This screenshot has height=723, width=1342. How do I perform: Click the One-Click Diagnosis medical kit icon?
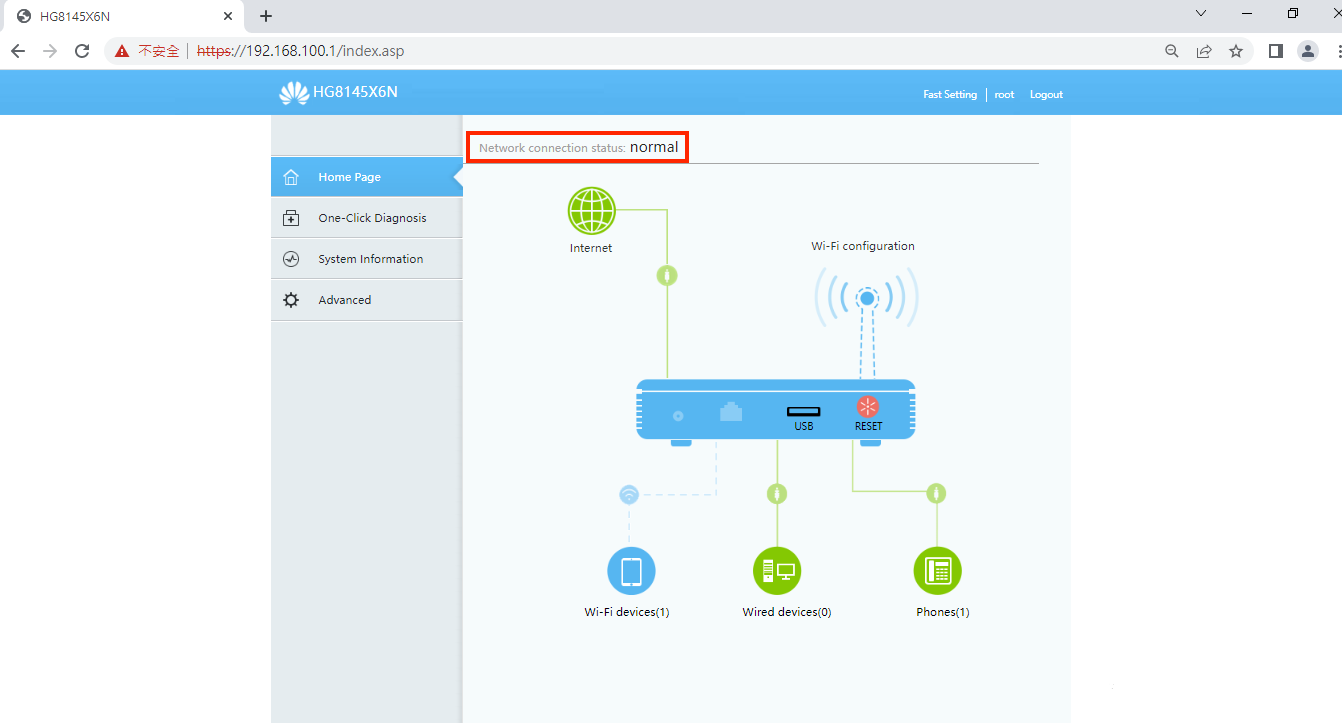click(x=291, y=218)
